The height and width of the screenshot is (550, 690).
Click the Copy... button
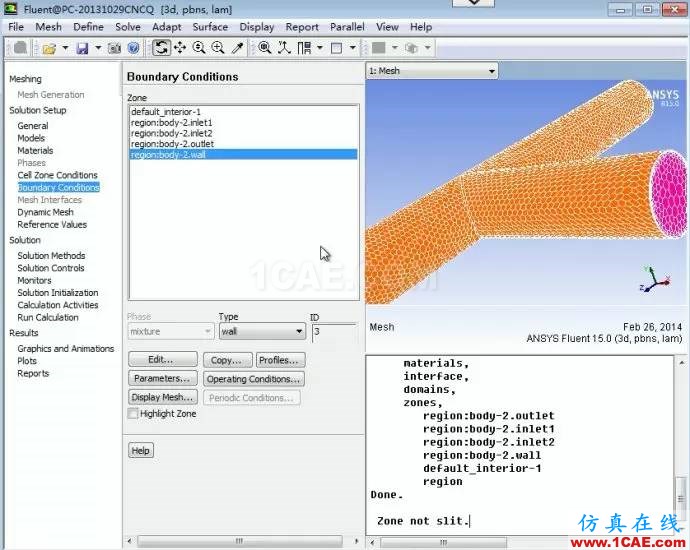point(228,360)
